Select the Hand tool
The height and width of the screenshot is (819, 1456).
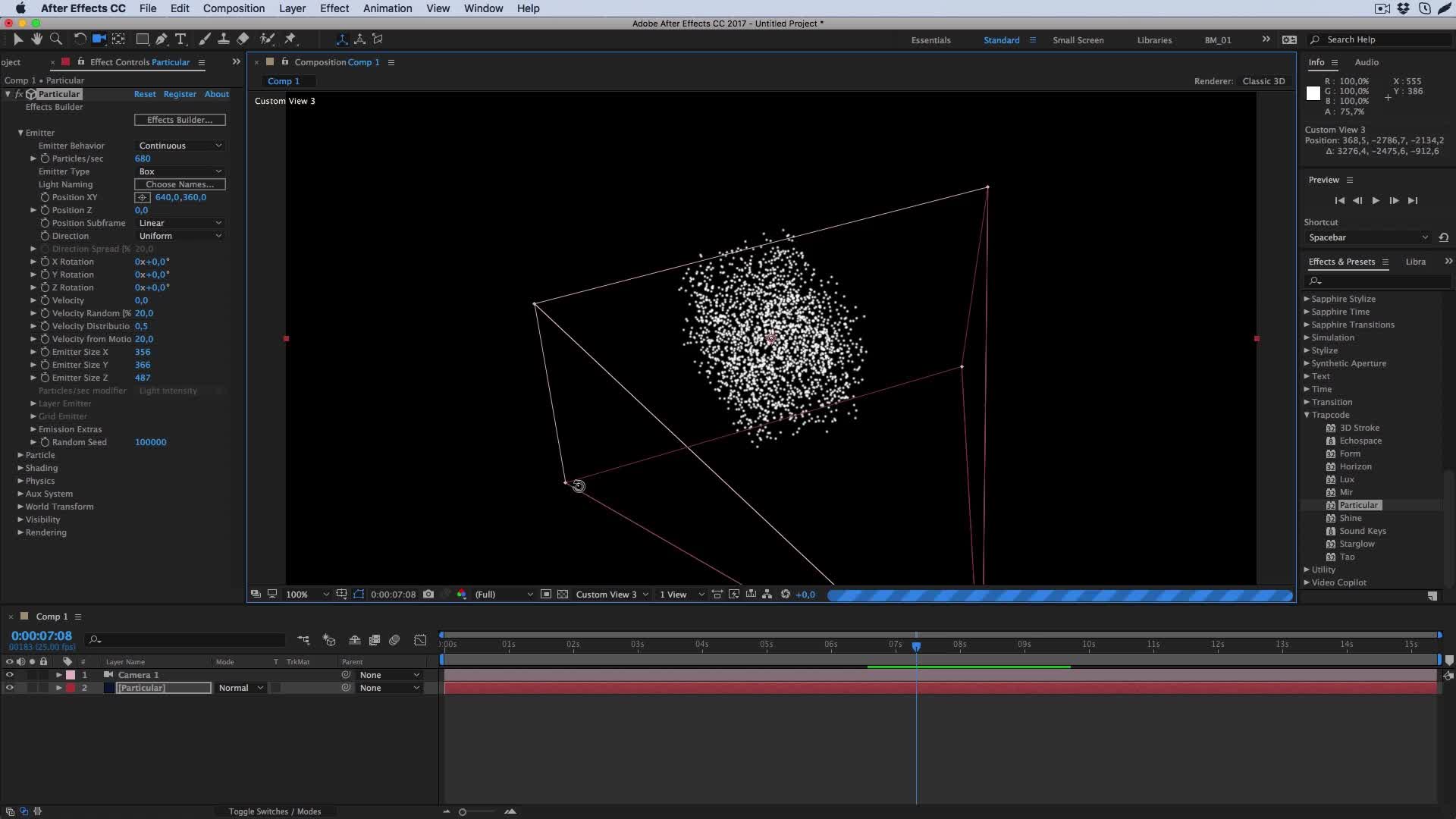36,39
